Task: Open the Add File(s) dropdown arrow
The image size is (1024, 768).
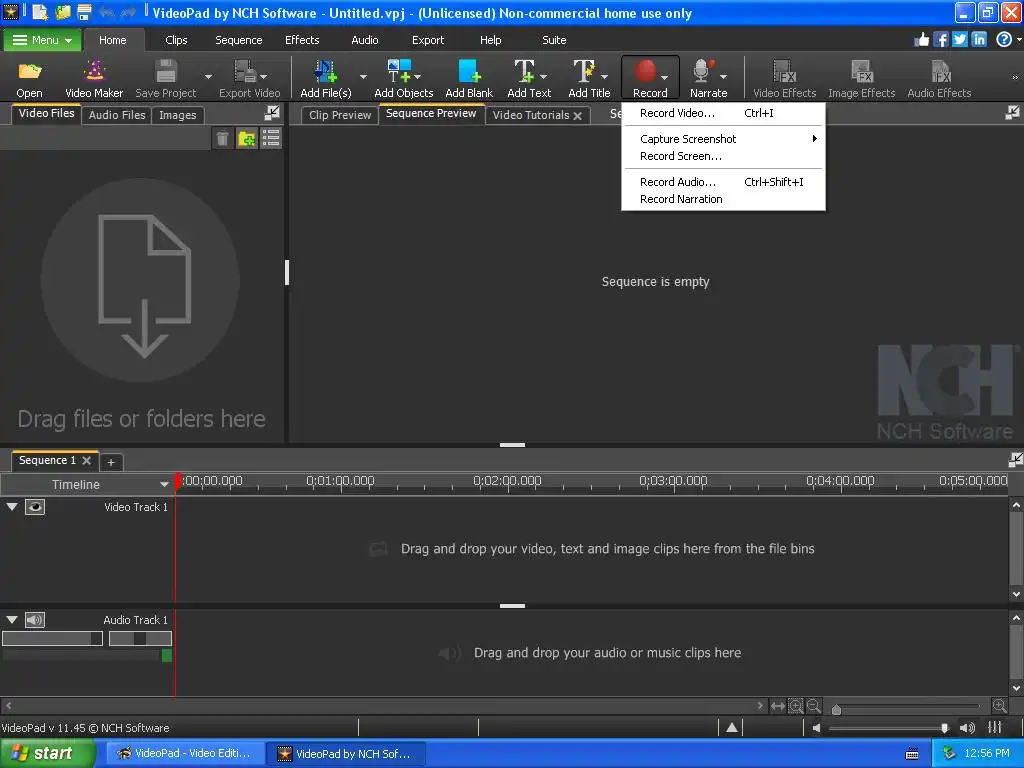Action: pos(363,77)
